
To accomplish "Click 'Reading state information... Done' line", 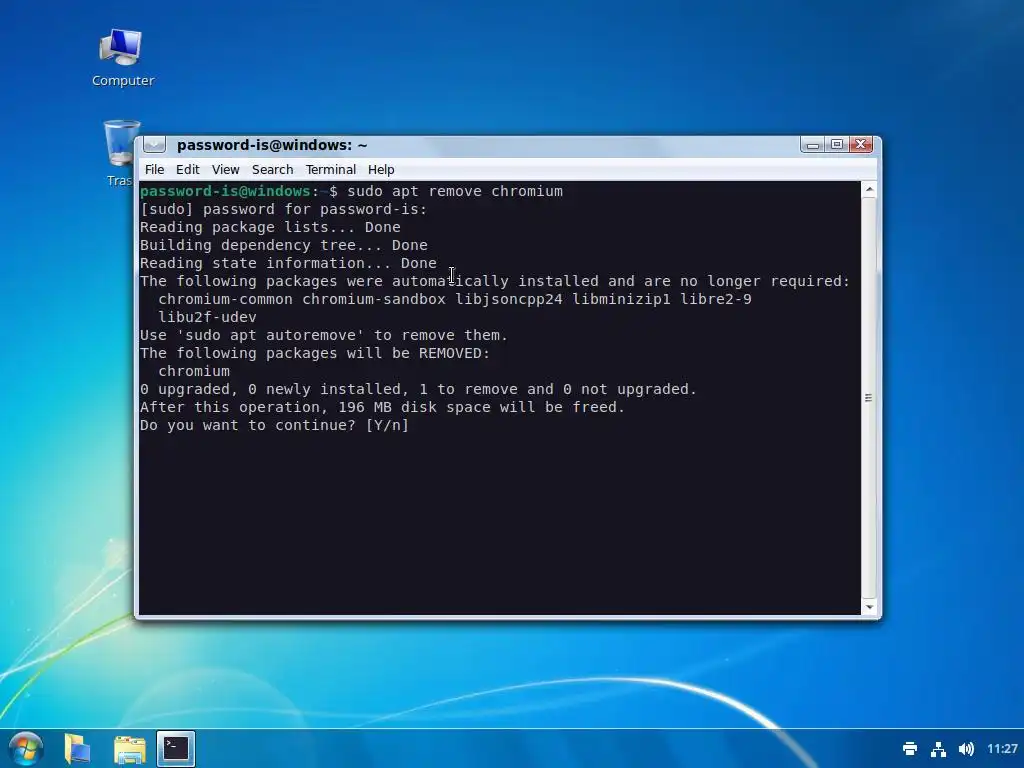I will [288, 263].
